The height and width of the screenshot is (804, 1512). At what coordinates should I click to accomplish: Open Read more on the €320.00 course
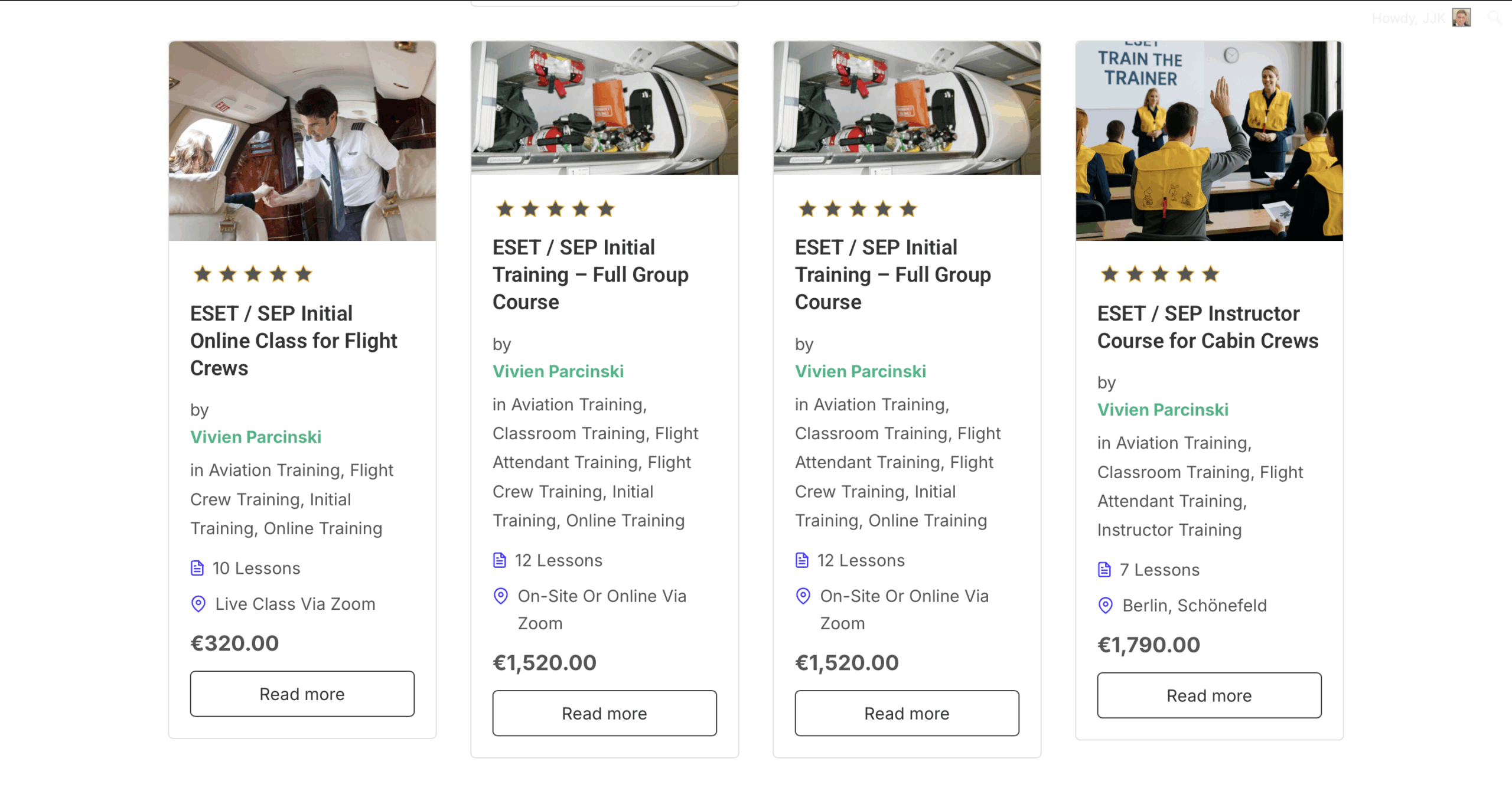[302, 694]
